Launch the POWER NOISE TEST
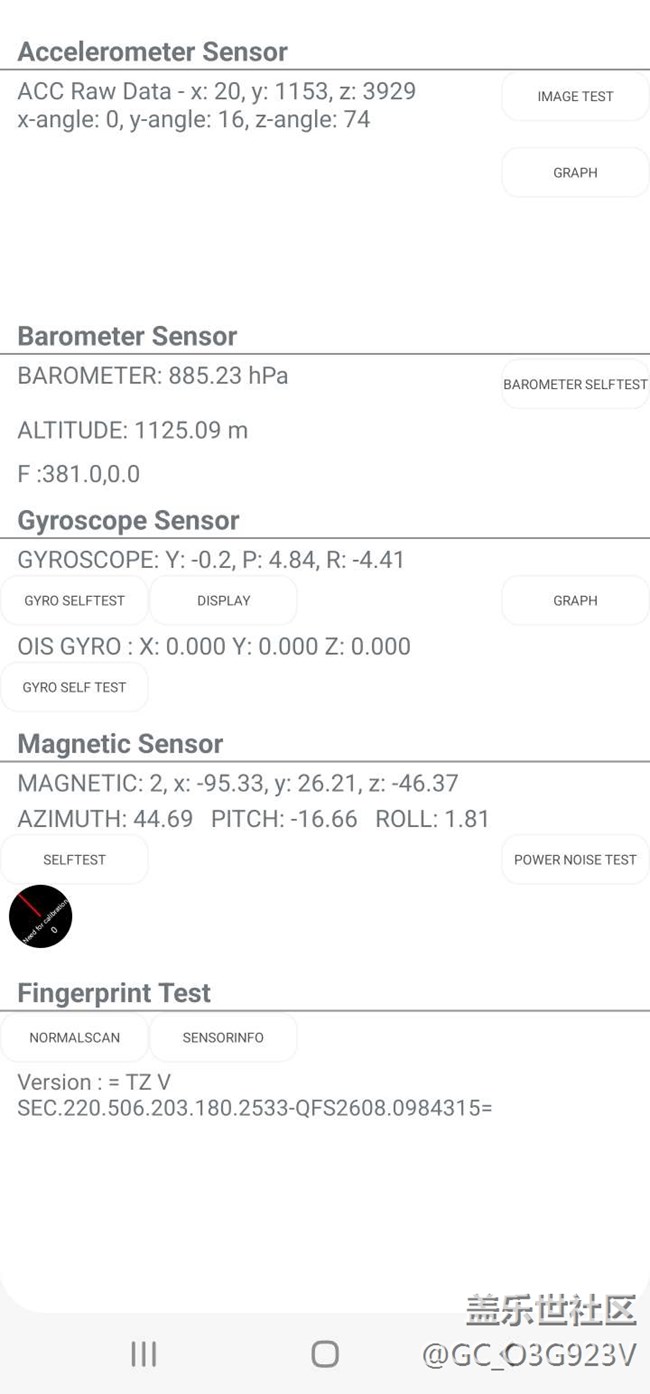The width and height of the screenshot is (650, 1394). coord(575,860)
